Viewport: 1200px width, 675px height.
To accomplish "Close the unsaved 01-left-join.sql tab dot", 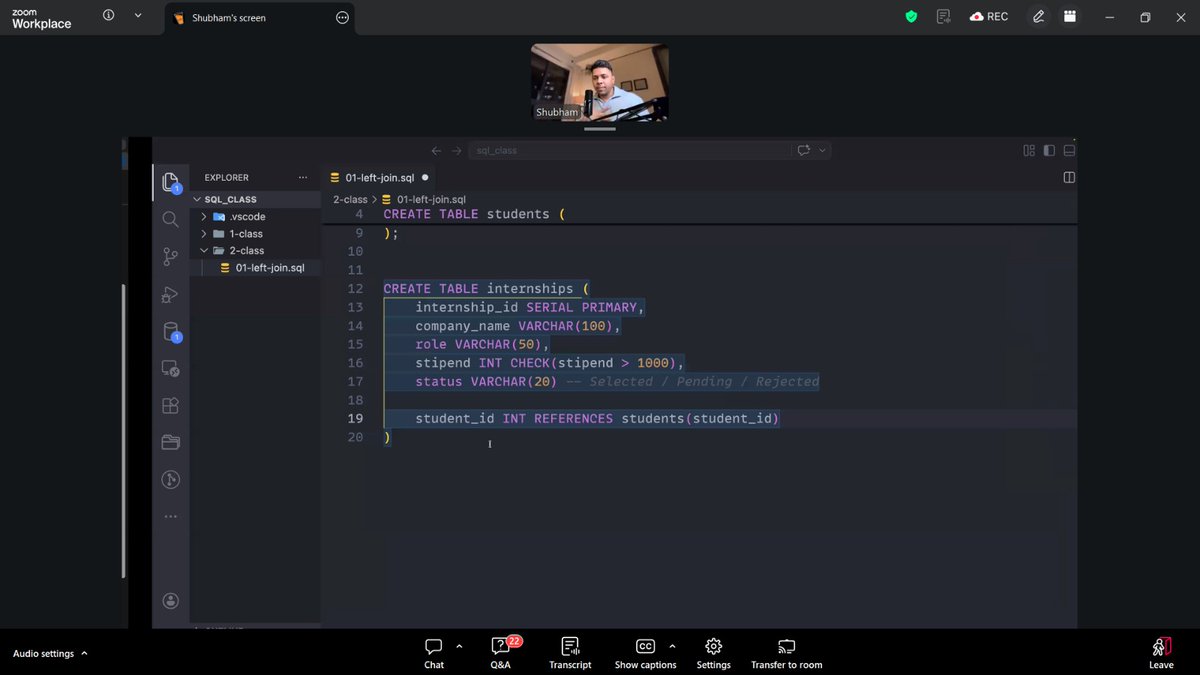I will 425,178.
